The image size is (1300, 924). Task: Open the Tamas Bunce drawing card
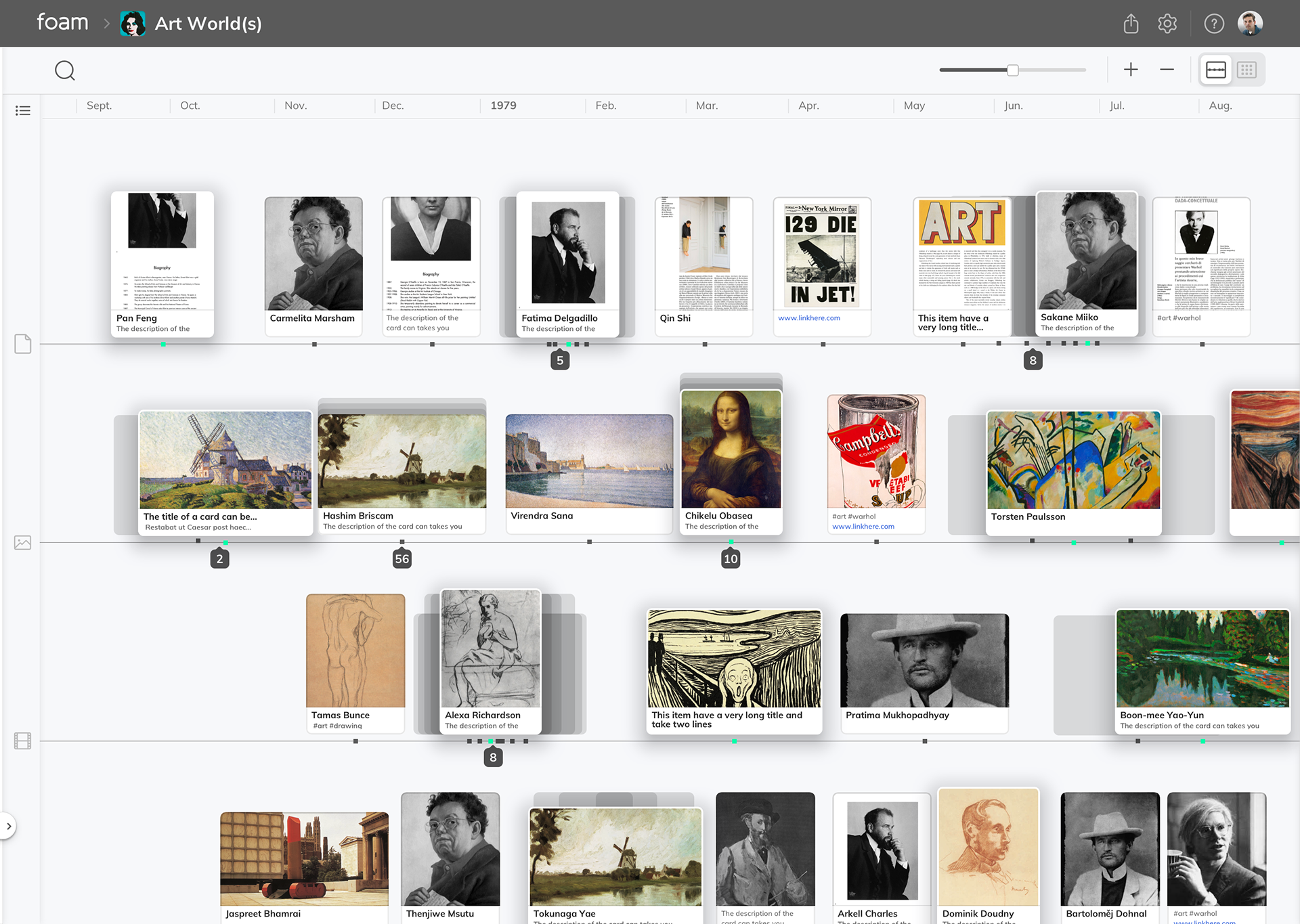355,663
